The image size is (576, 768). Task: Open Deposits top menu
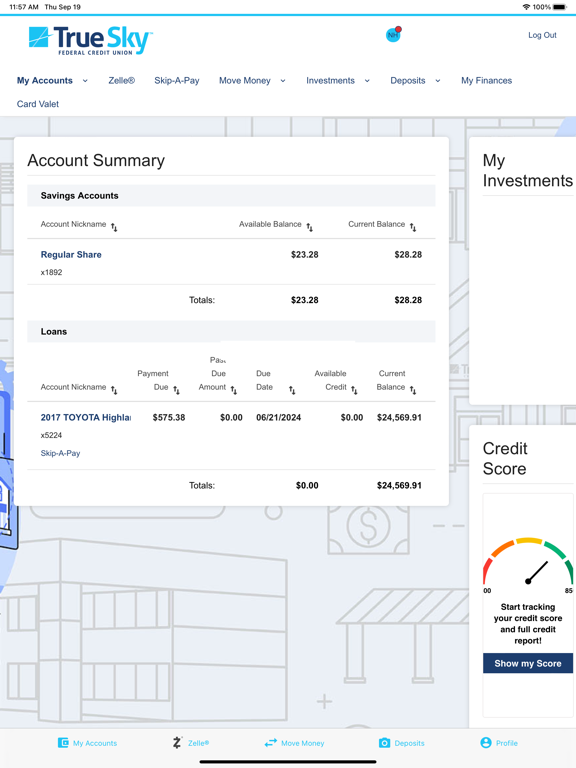[408, 80]
